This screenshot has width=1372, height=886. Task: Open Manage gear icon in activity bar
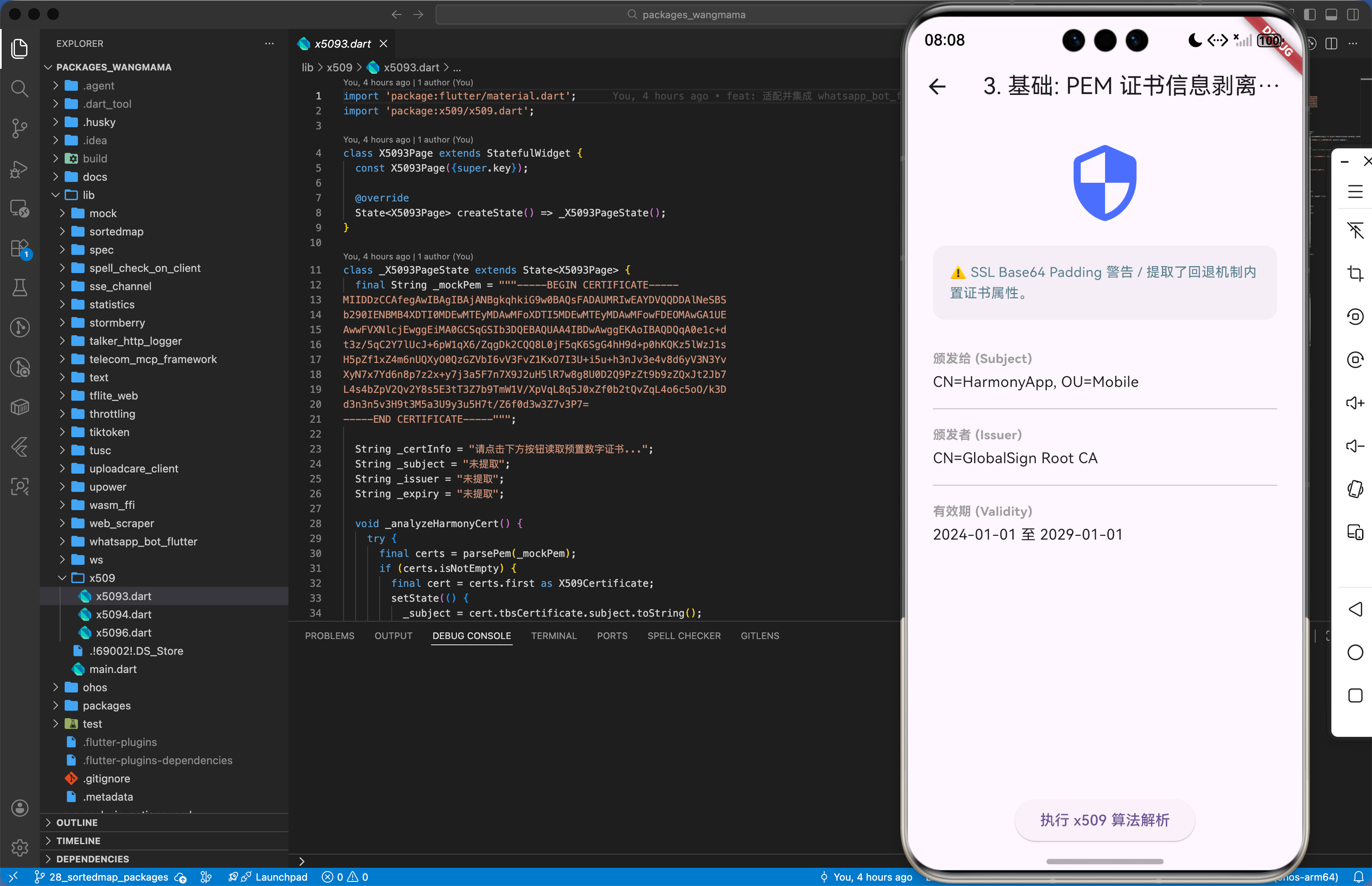tap(19, 847)
